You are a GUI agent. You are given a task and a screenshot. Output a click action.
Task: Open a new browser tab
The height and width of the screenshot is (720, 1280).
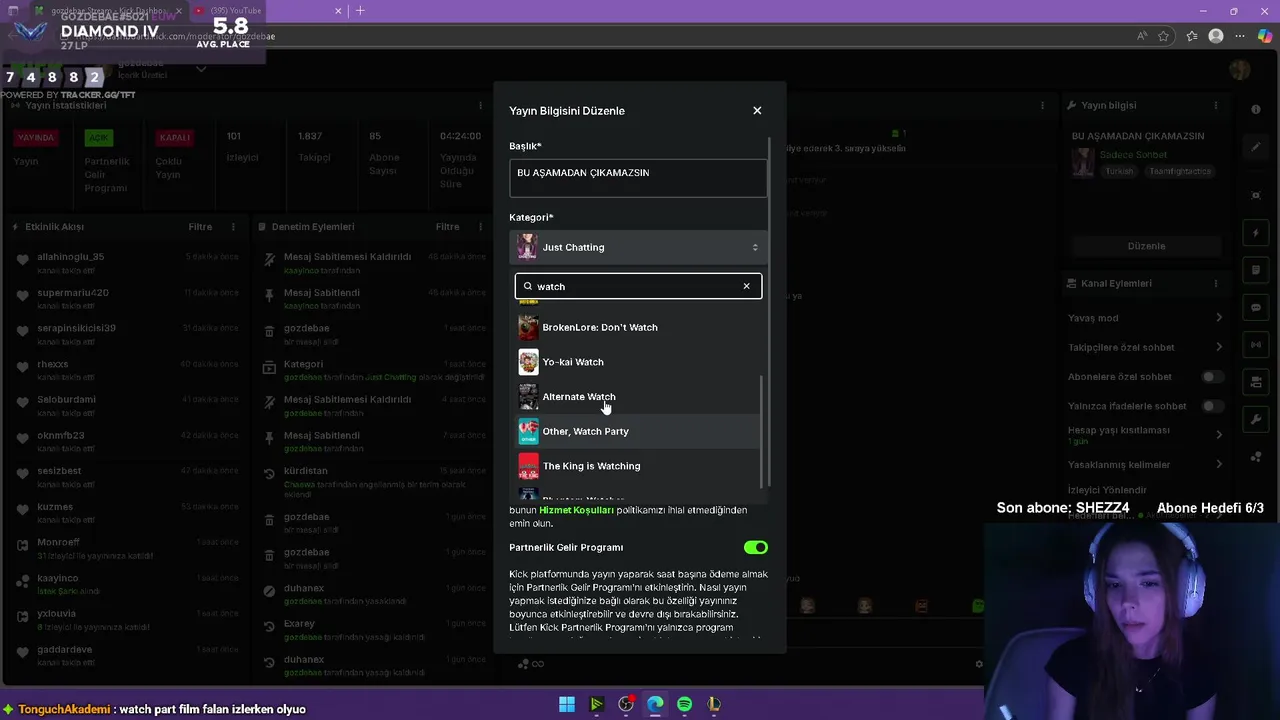[x=360, y=11]
